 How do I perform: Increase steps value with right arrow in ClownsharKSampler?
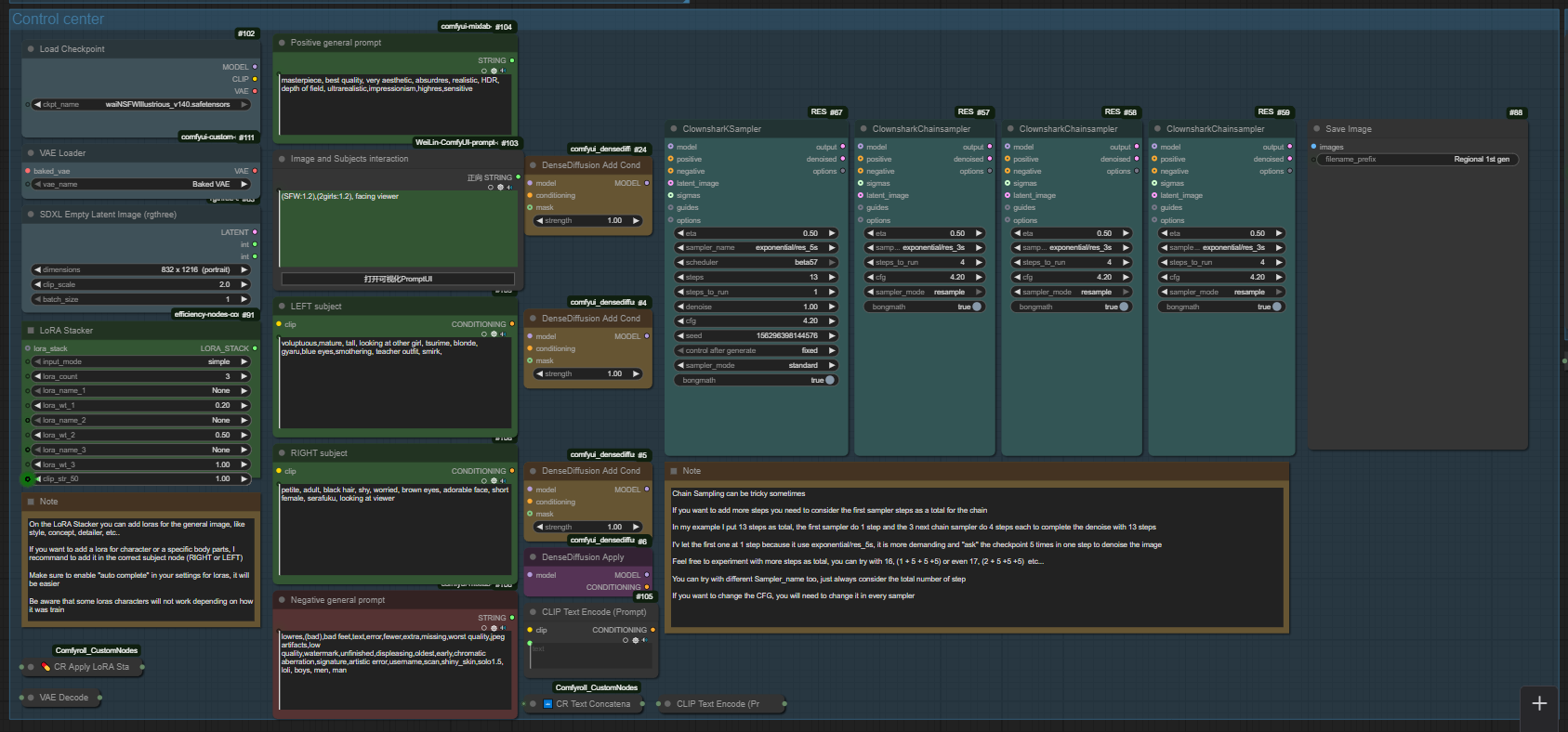point(832,278)
